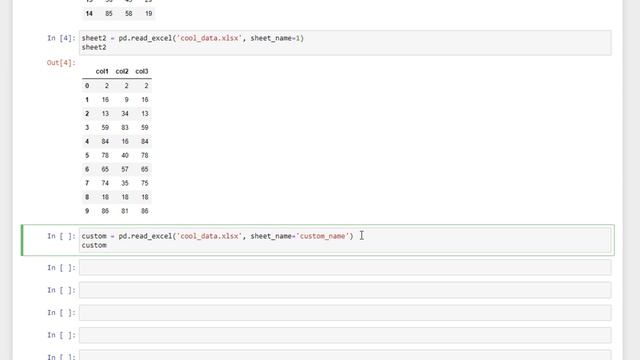Image resolution: width=640 pixels, height=360 pixels.
Task: Click row index 6 in the sheet2 table
Action: [87, 169]
